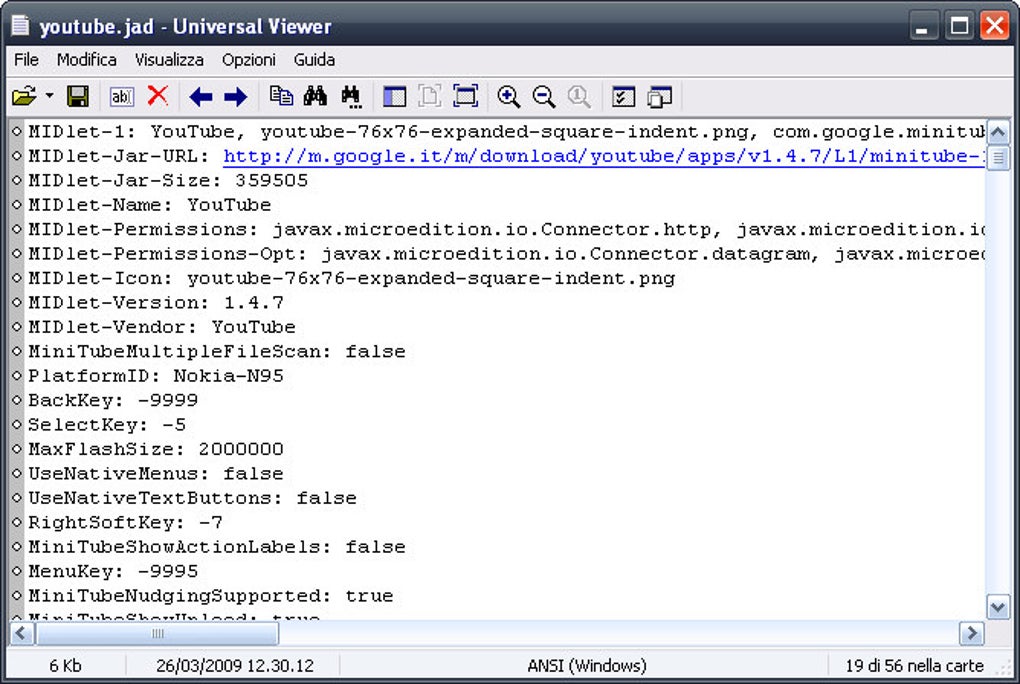Click the 'MiniTubeShowActionLabels: false' line
1020x684 pixels.
[217, 547]
